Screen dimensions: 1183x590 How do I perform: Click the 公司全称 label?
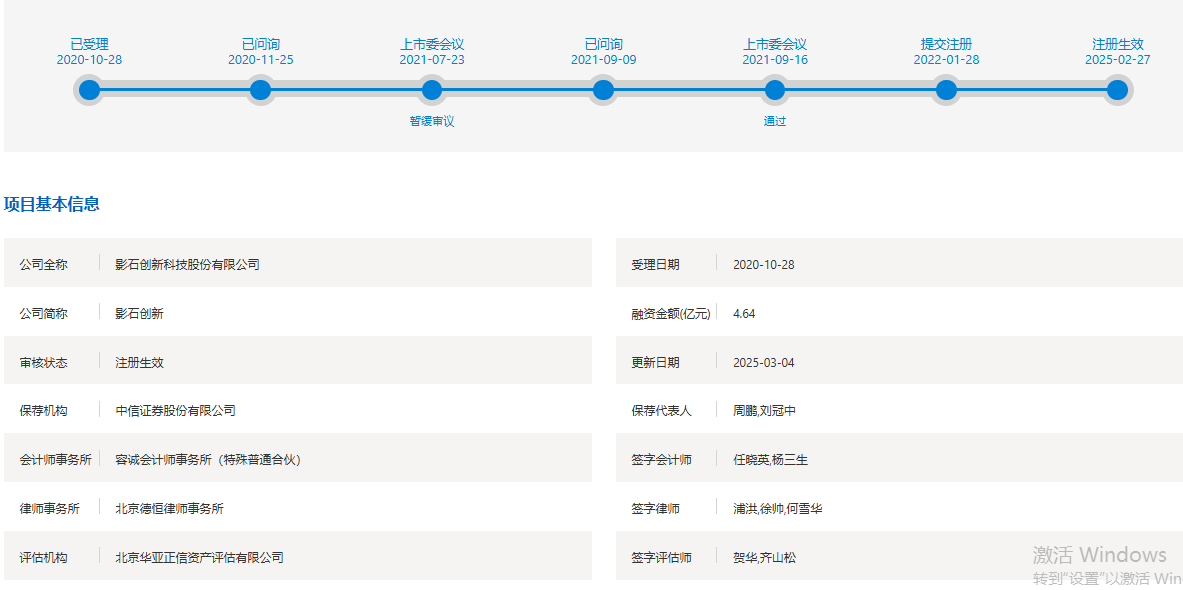click(43, 265)
